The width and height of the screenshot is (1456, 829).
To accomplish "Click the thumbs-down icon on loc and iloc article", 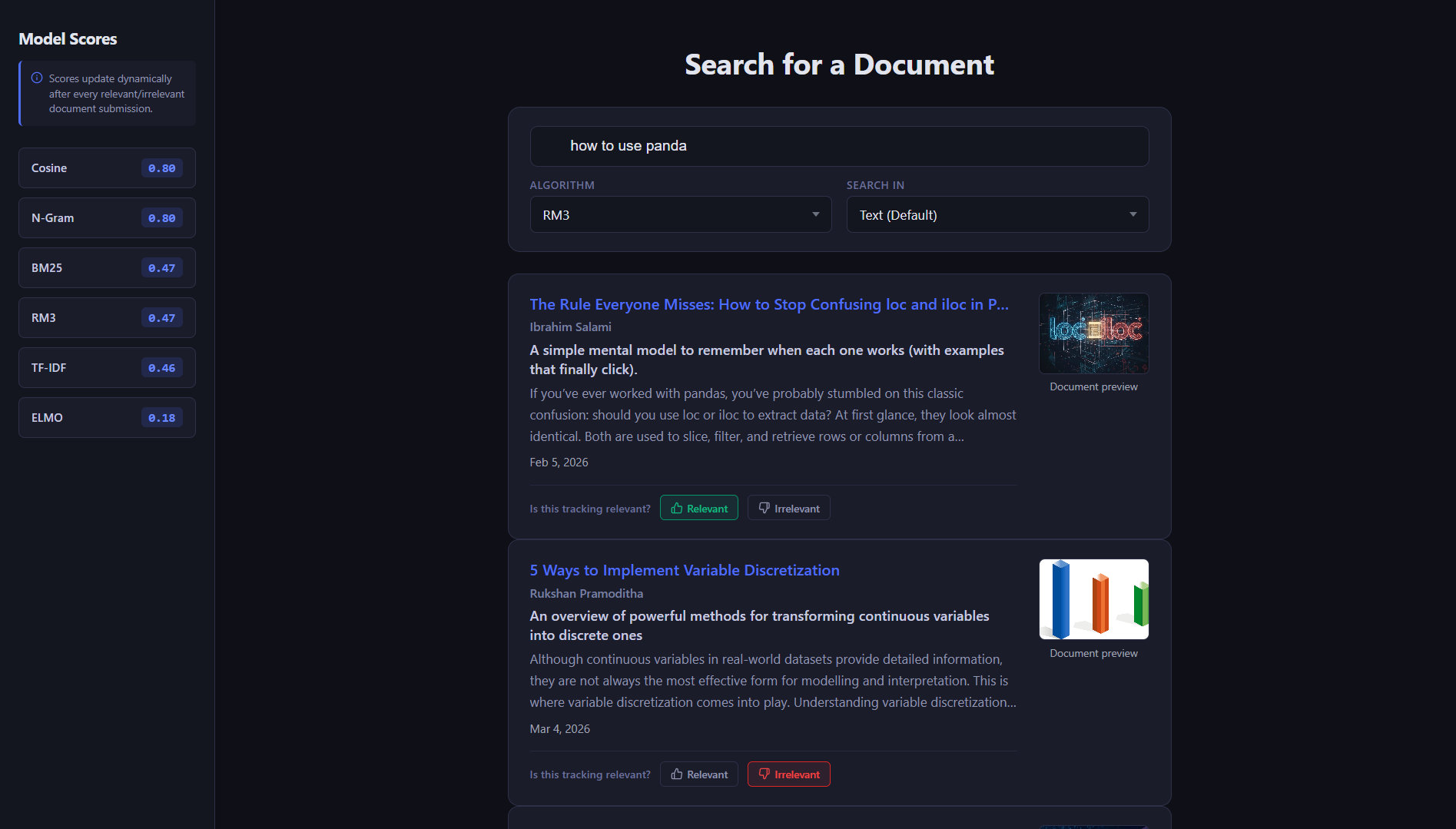I will [x=764, y=508].
